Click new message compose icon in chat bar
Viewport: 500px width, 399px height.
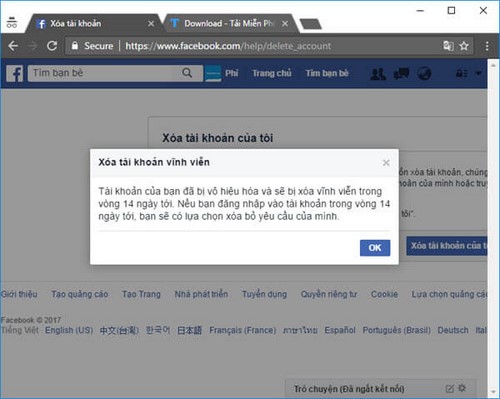(449, 388)
